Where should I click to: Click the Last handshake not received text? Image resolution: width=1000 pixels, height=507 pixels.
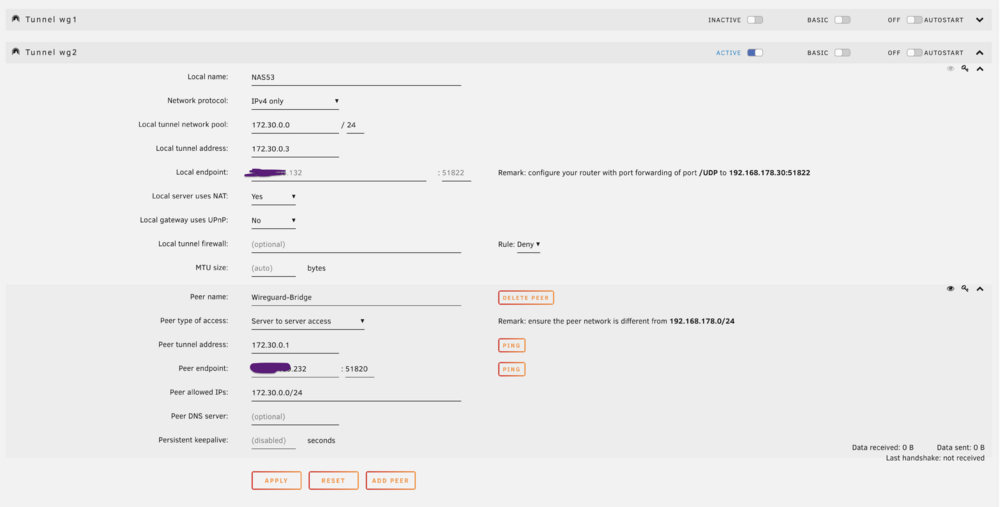click(x=935, y=458)
